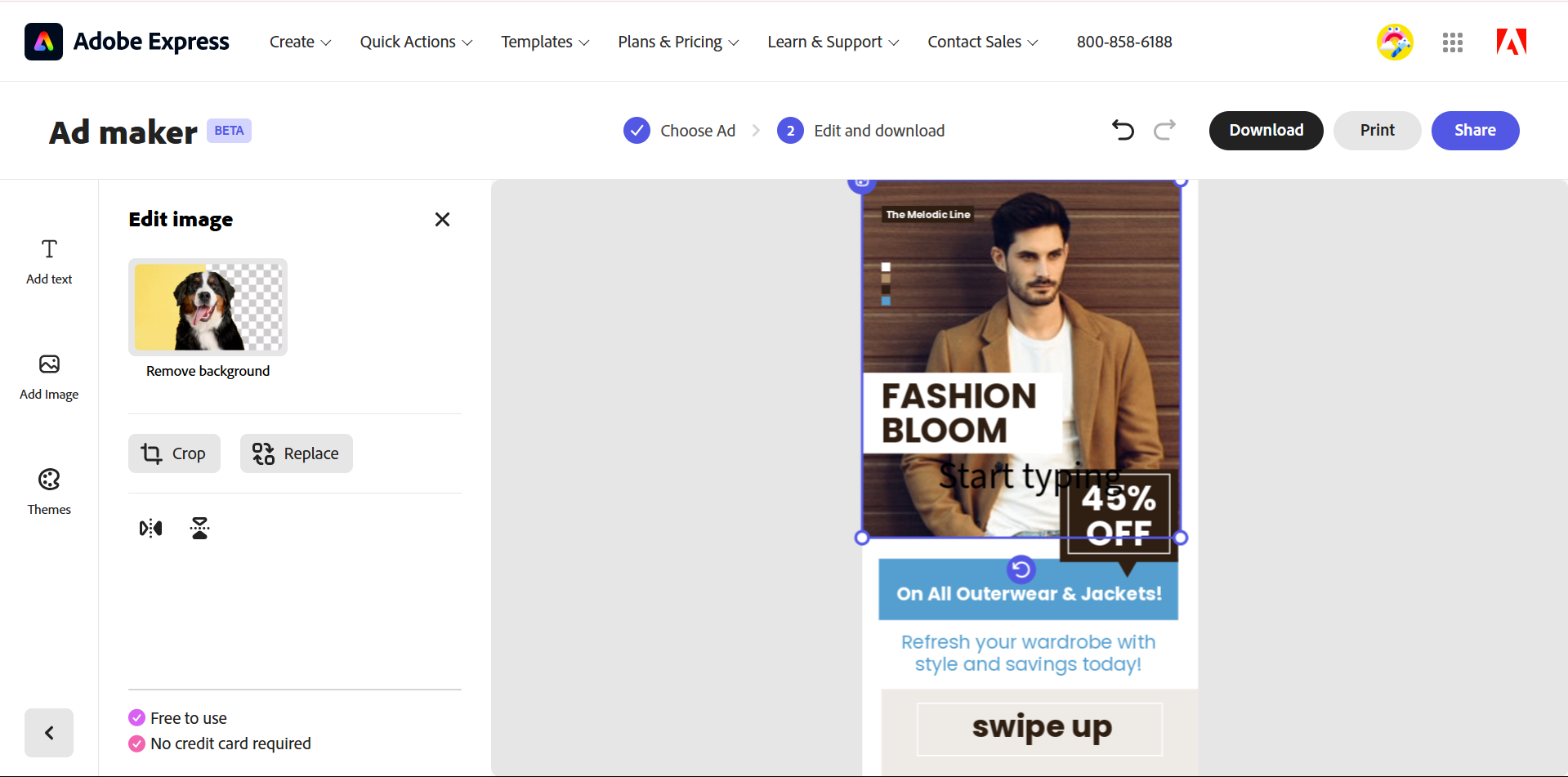The height and width of the screenshot is (777, 1568).
Task: Click the Undo arrow
Action: [1122, 130]
